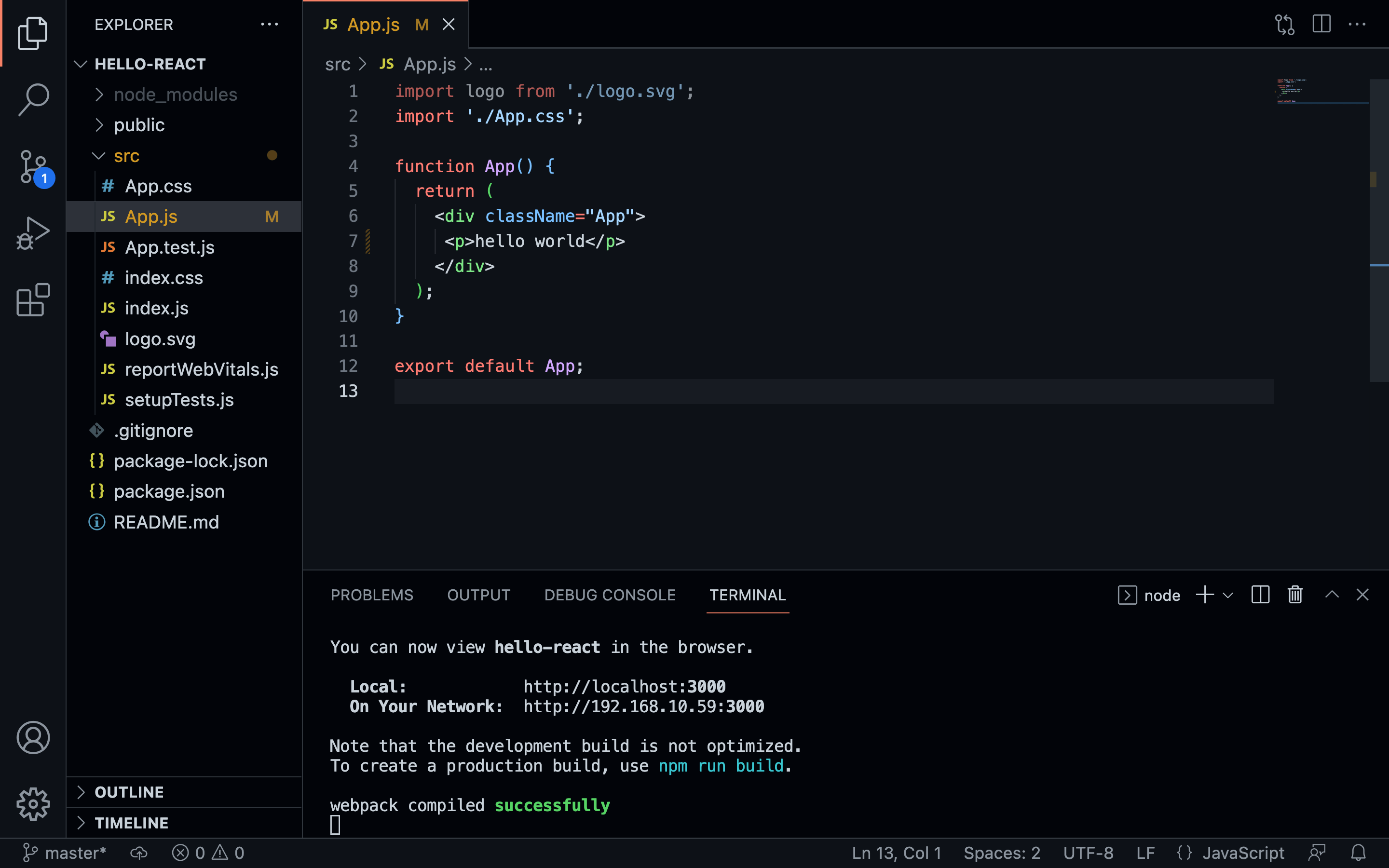Open the Extensions view
The image size is (1389, 868).
tap(33, 299)
